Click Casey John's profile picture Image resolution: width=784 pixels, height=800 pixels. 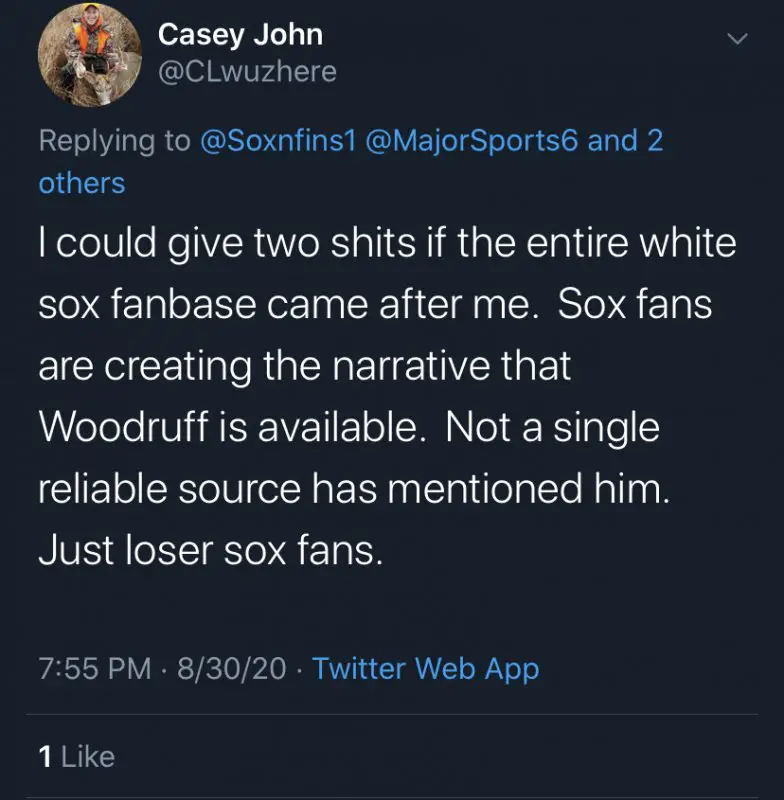pyautogui.click(x=90, y=53)
